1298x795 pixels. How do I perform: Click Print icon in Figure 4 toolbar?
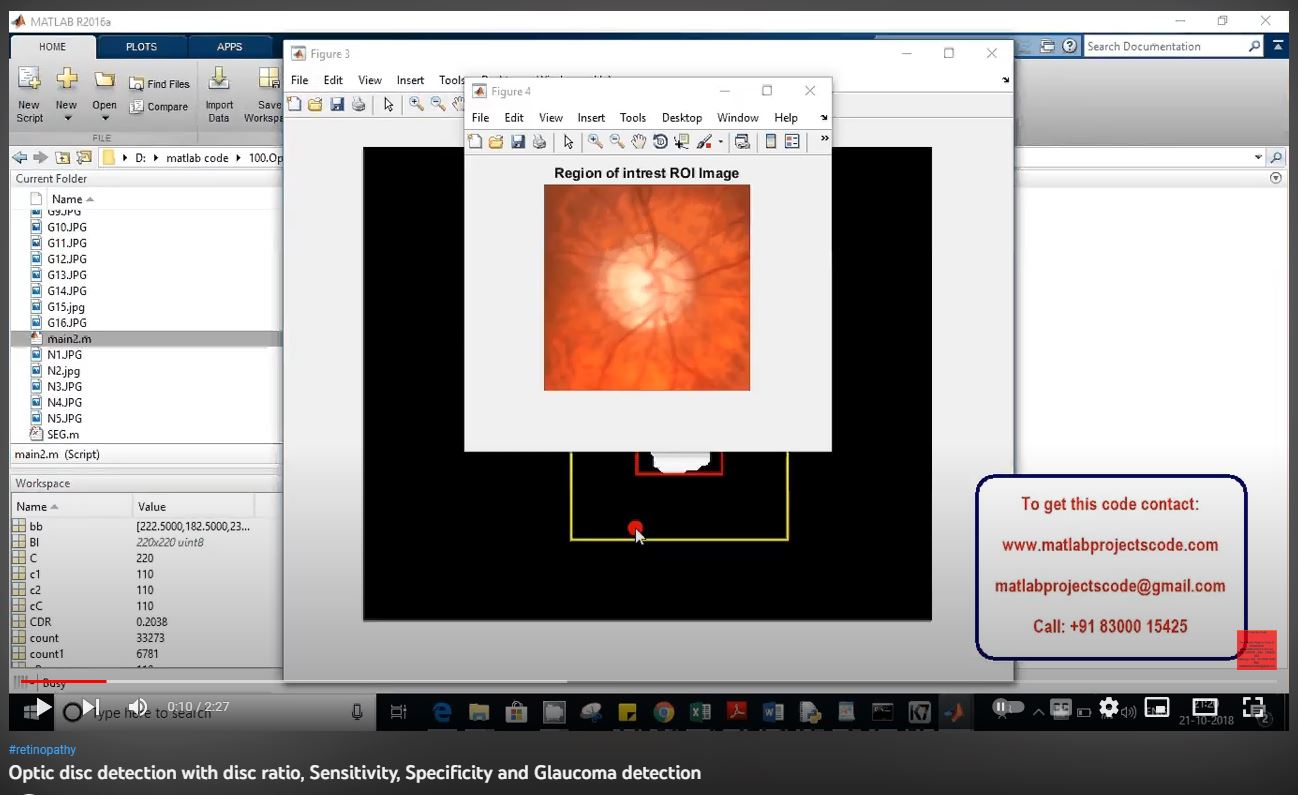click(539, 142)
